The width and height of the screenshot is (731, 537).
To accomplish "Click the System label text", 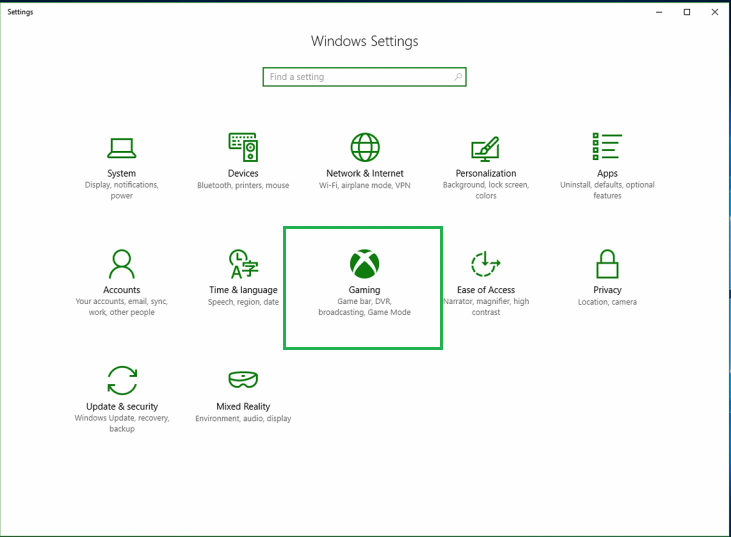I will (122, 173).
